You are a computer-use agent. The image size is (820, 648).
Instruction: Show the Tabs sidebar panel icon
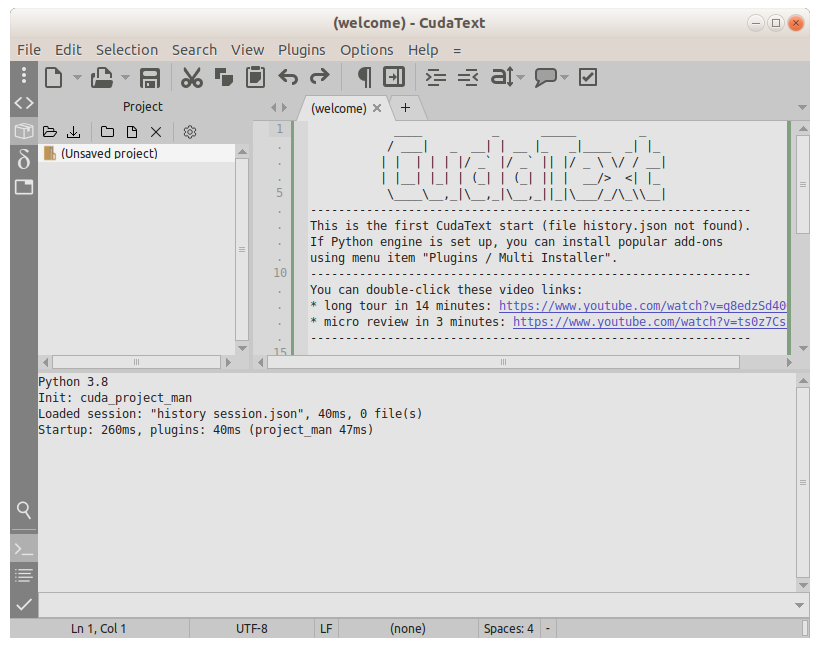24,187
